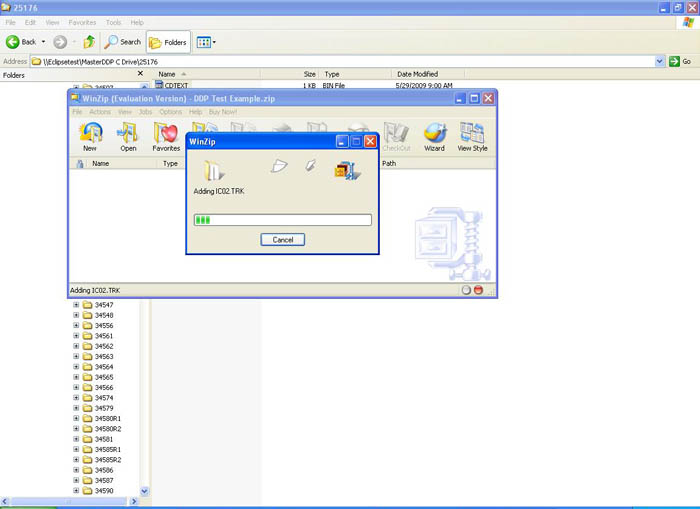The image size is (700, 509).
Task: Select folder 34580R2 in tree
Action: 108,429
